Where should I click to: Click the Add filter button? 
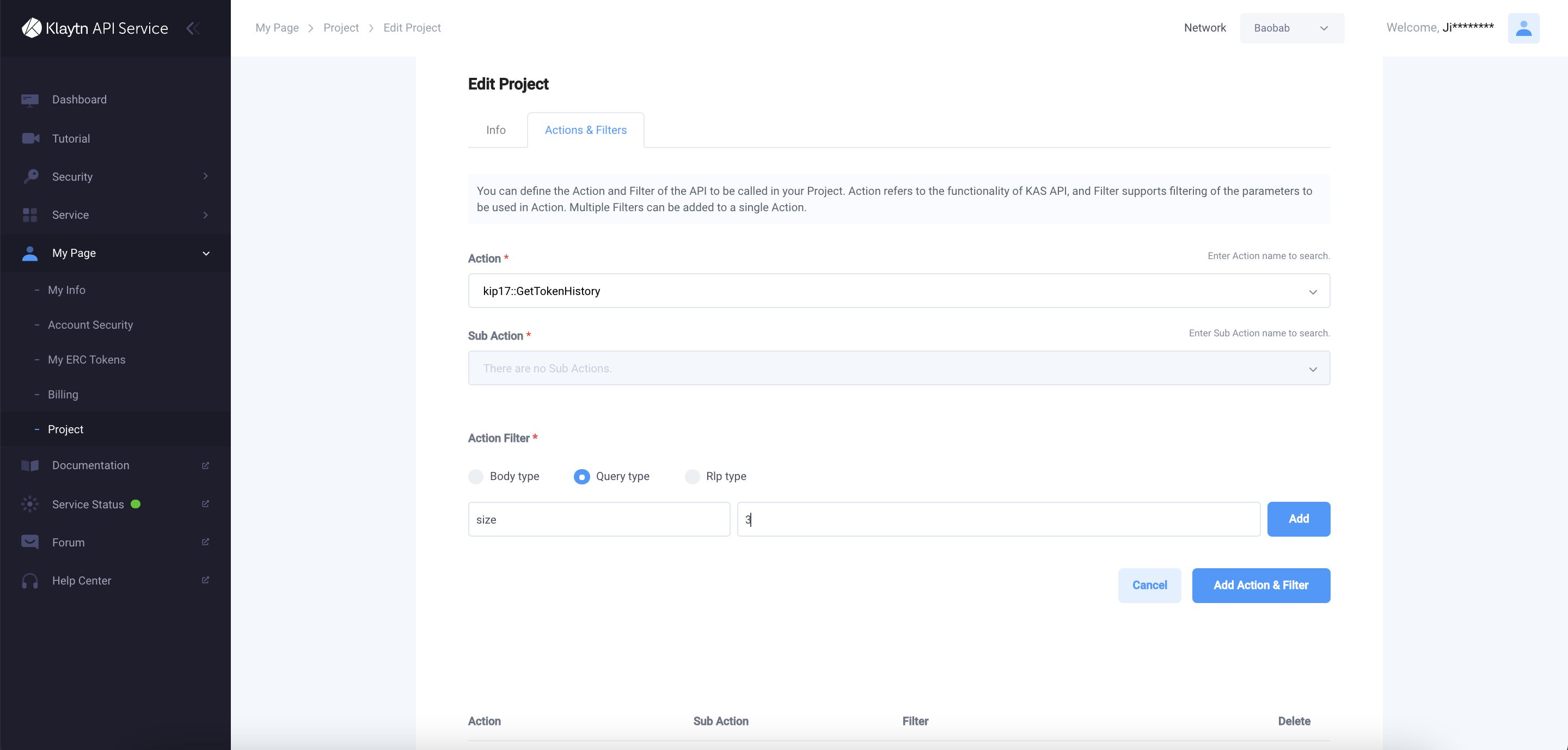pyautogui.click(x=1298, y=519)
